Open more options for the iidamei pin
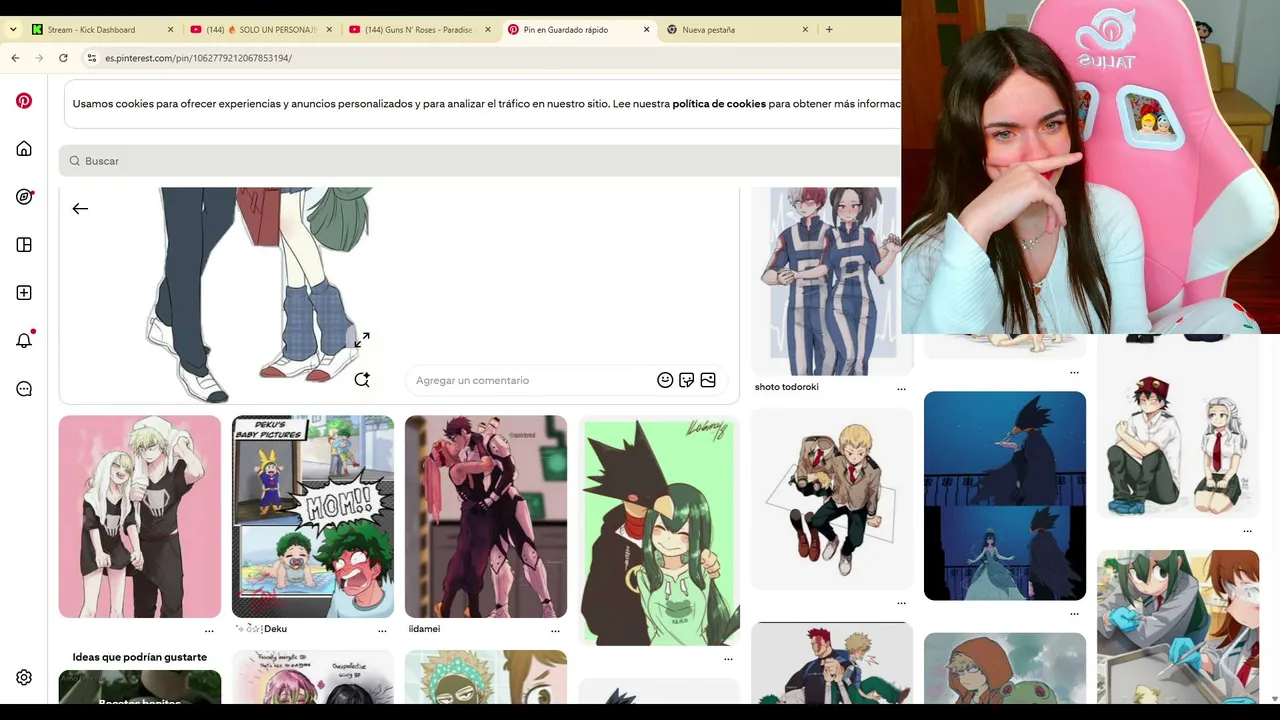1280x720 pixels. tap(555, 631)
